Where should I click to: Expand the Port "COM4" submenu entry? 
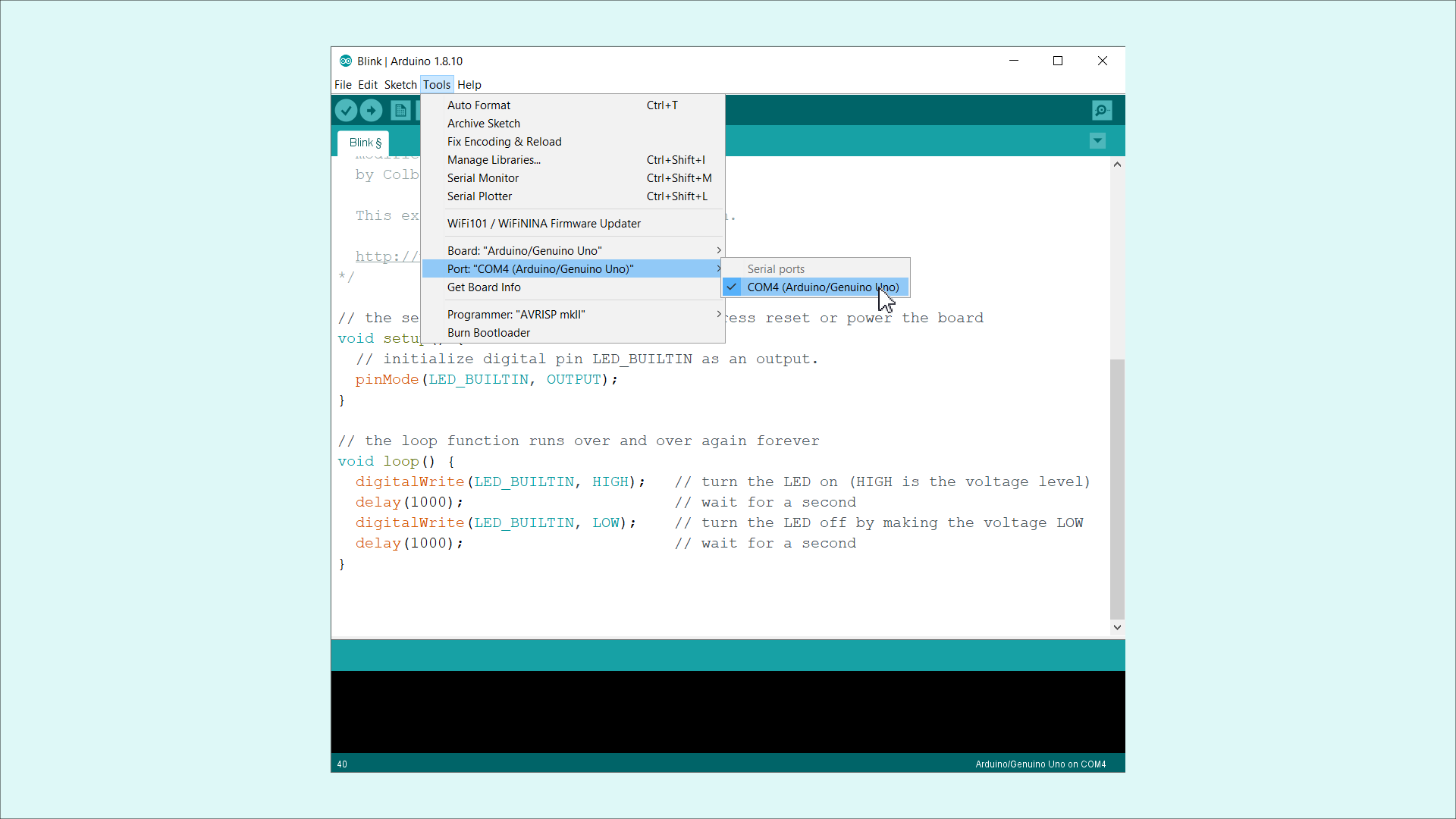pyautogui.click(x=573, y=269)
